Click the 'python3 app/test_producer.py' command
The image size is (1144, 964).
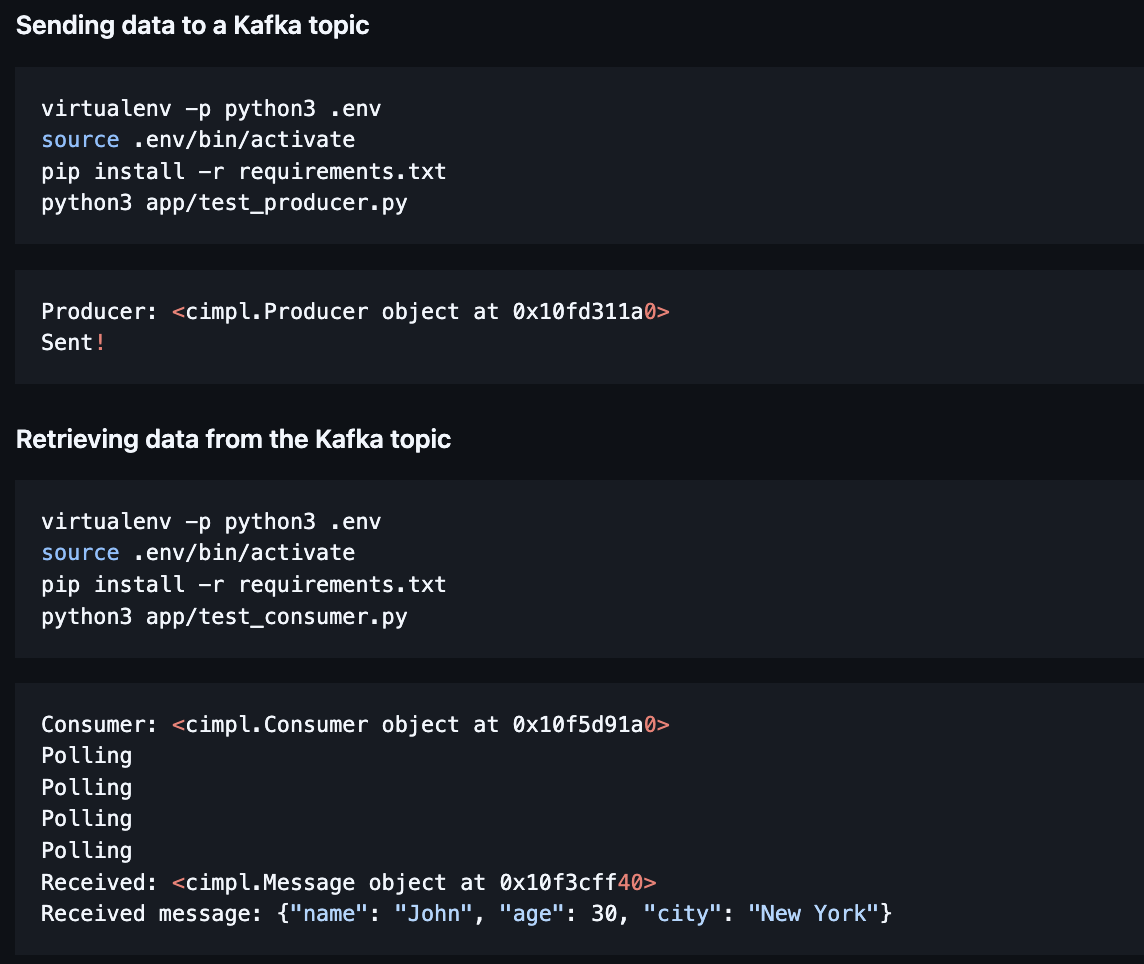[224, 202]
